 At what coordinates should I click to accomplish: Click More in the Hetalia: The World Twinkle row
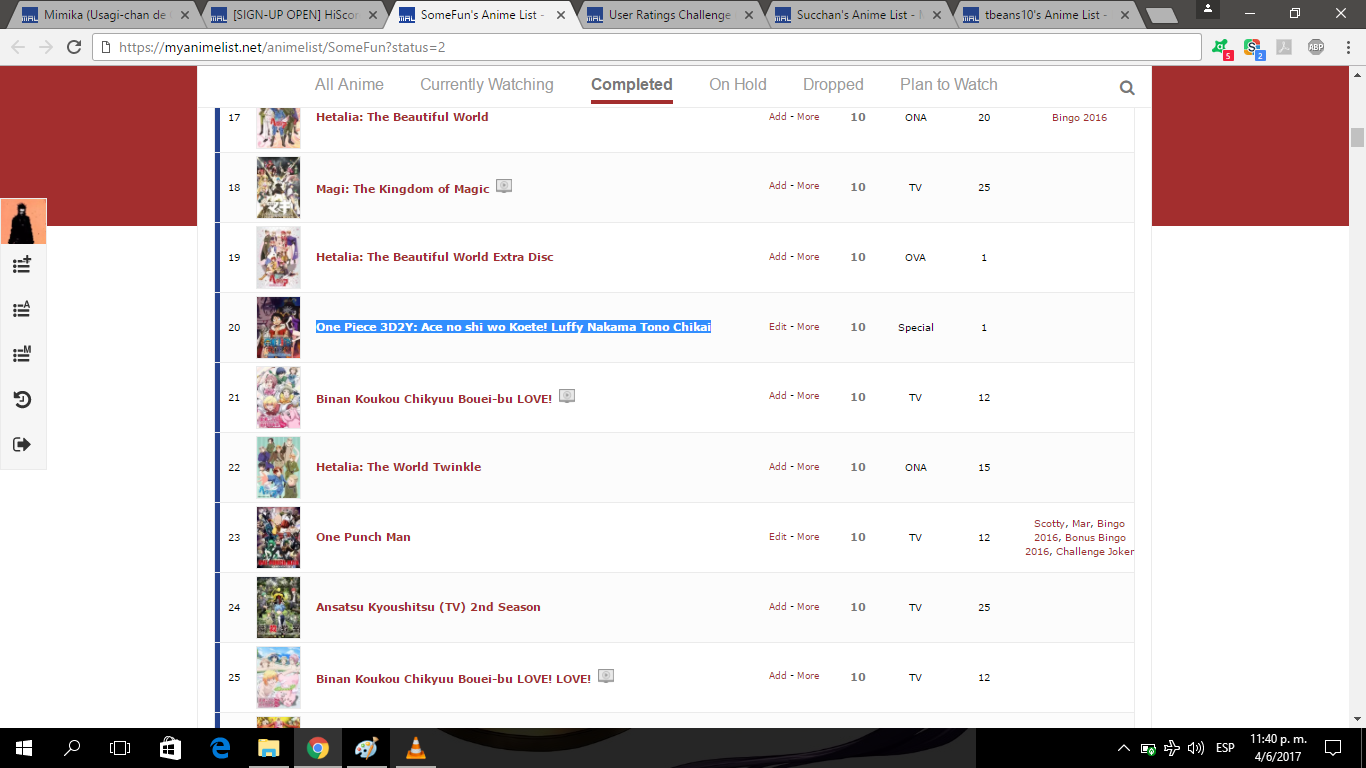tap(808, 467)
